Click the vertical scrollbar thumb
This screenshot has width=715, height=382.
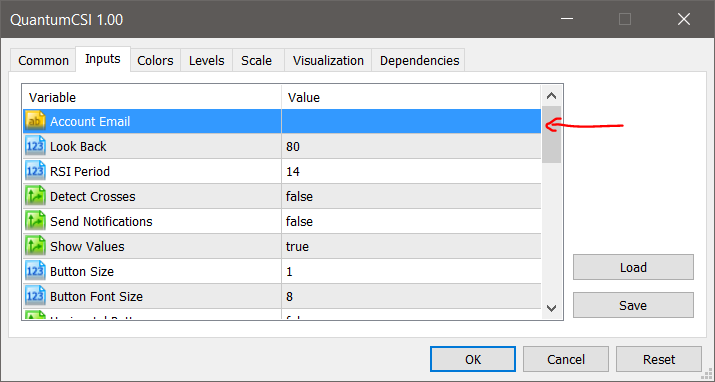(551, 134)
